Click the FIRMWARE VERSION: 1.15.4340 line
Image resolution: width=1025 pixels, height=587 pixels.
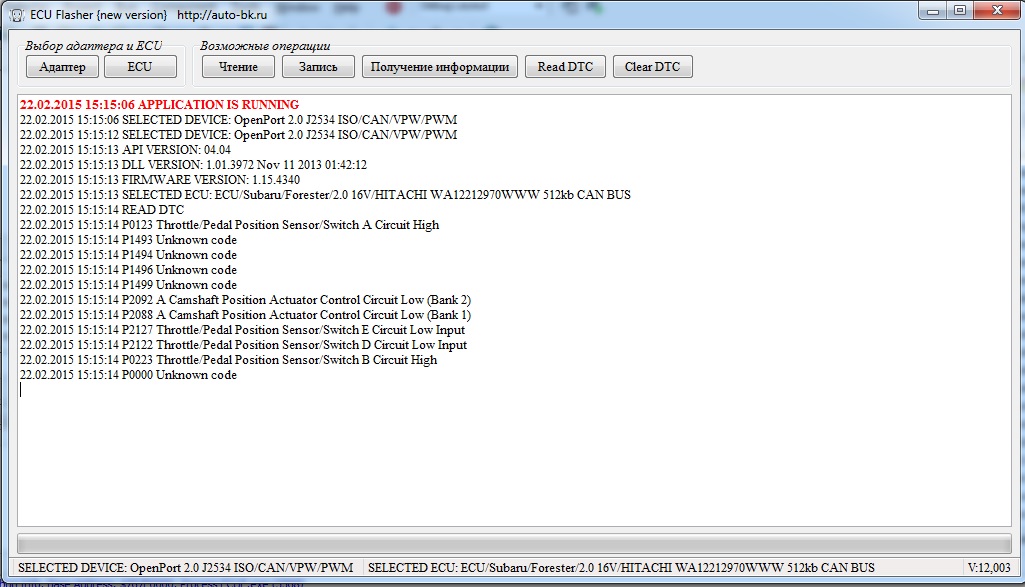160,180
